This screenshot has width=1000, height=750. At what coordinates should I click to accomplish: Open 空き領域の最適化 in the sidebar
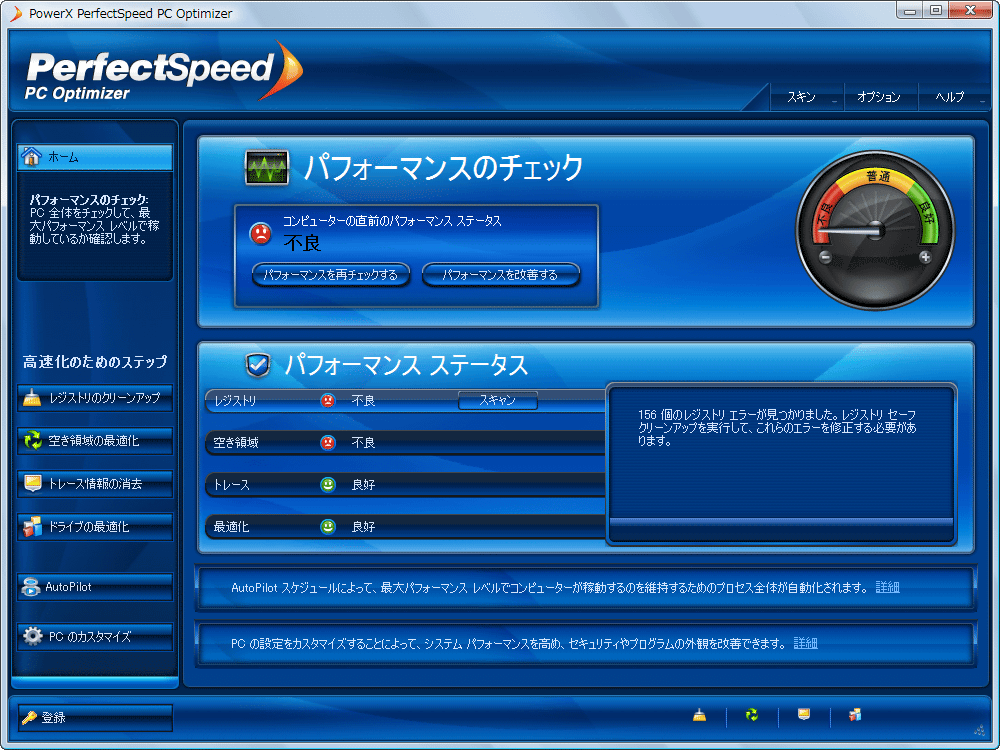coord(95,441)
